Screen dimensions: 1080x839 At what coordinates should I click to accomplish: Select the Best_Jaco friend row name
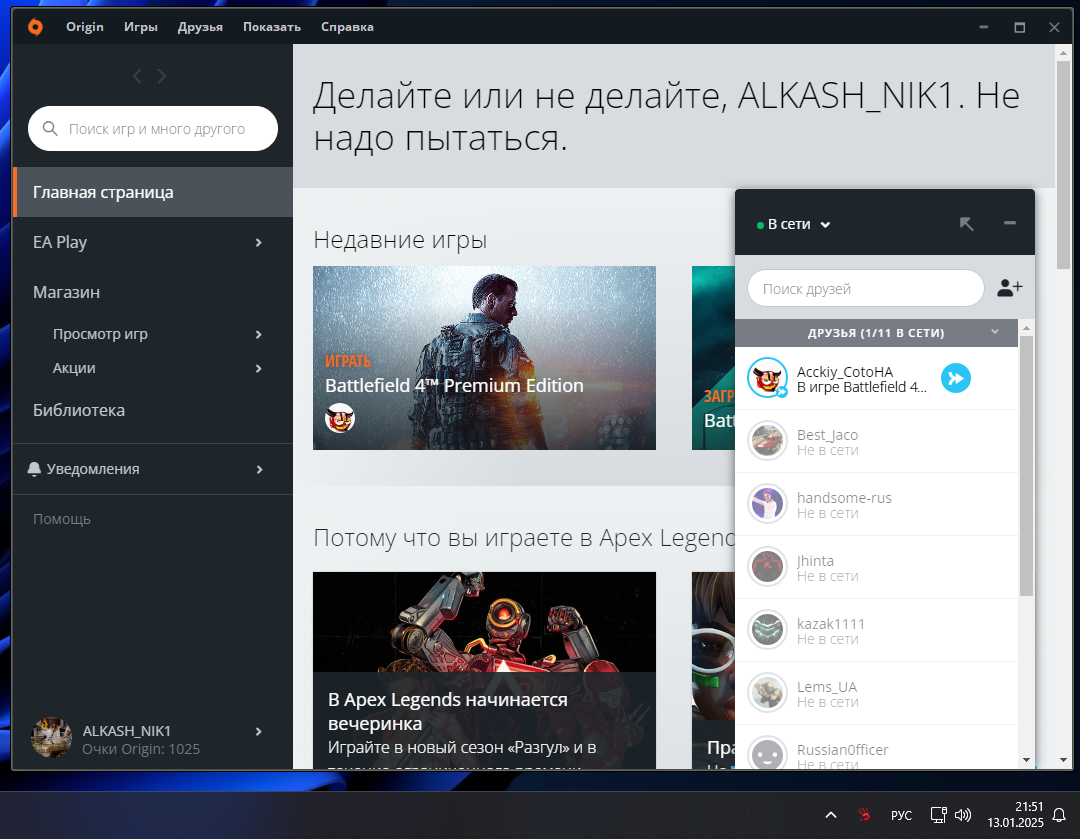tap(827, 435)
